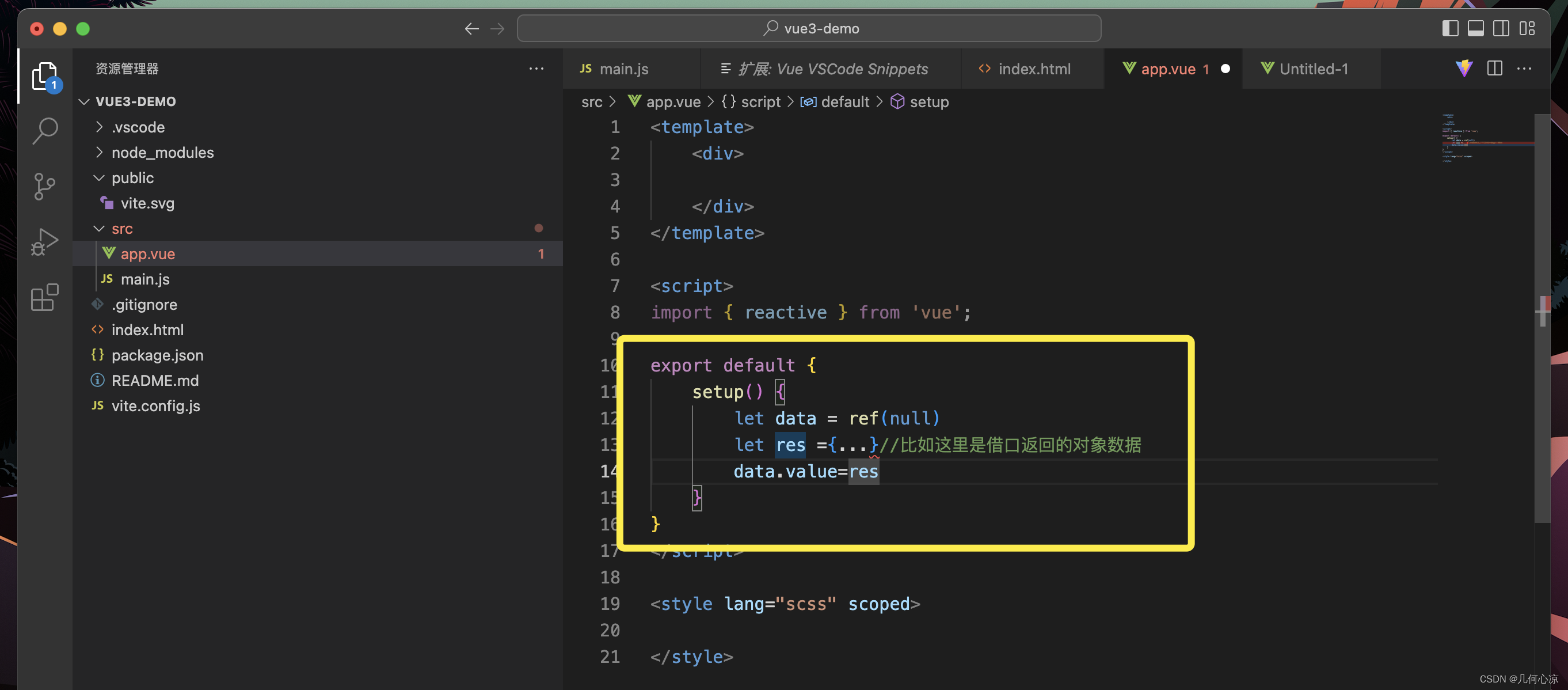Open index.html in the explorer

317,329
